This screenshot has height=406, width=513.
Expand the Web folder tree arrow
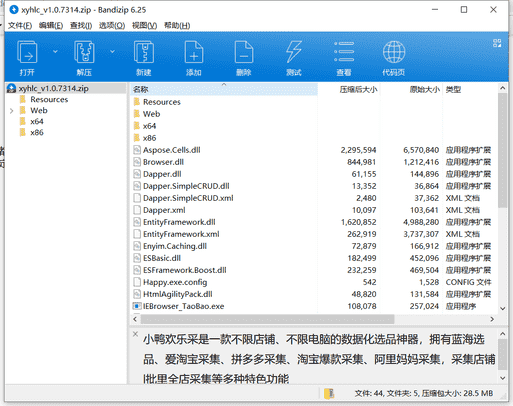12,111
